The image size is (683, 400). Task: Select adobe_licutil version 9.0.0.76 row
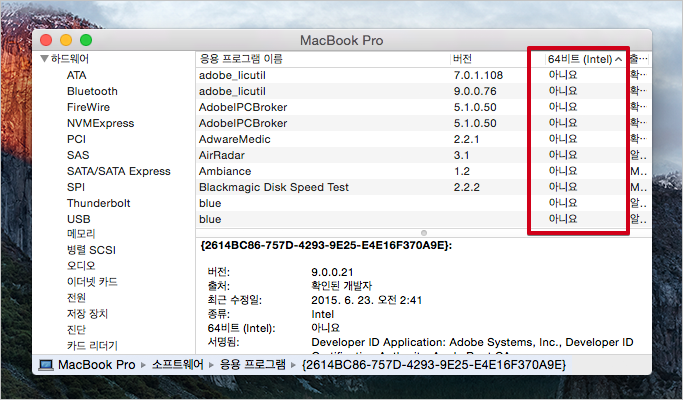[422, 92]
